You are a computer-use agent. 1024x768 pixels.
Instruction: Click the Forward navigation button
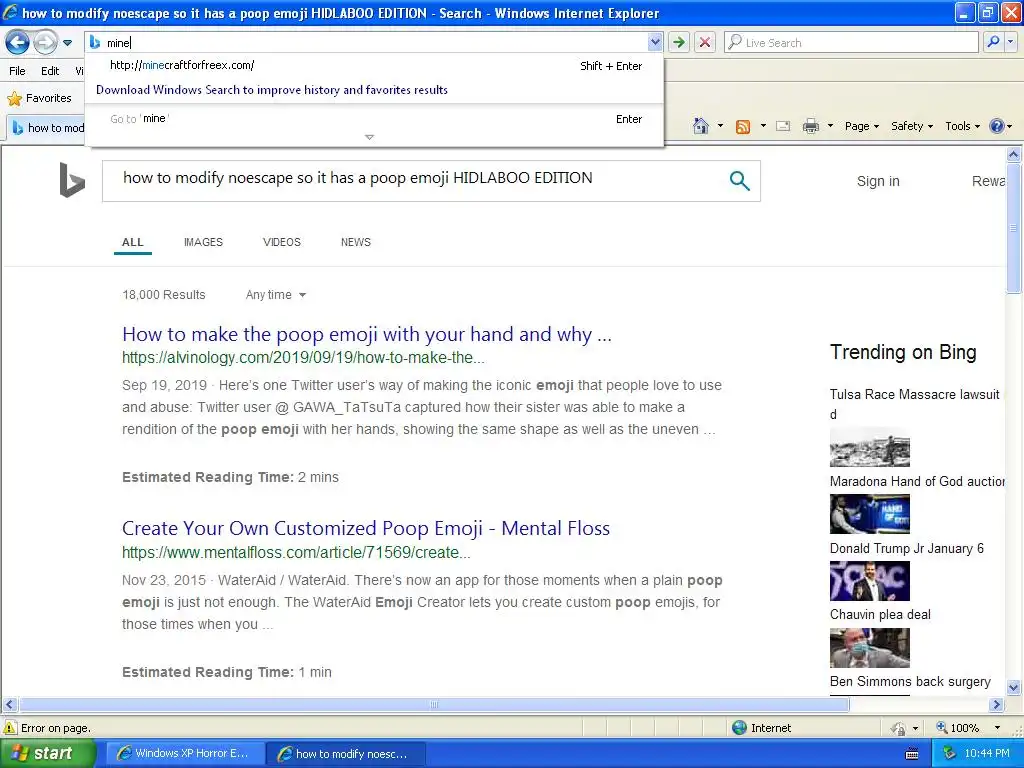point(45,42)
